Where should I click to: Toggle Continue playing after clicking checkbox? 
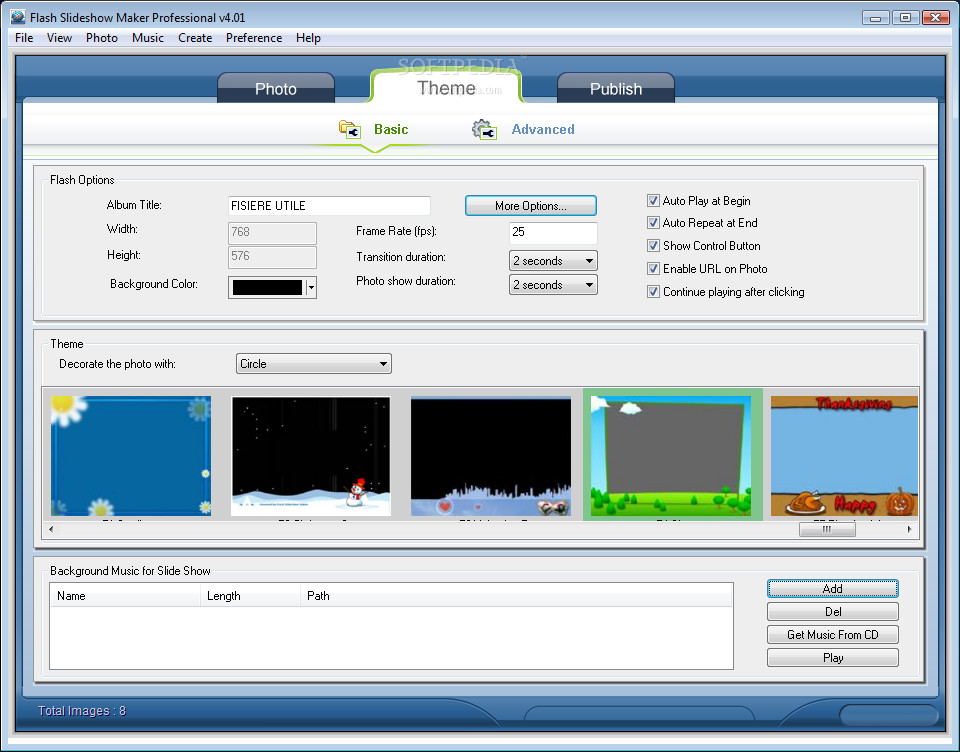[653, 292]
